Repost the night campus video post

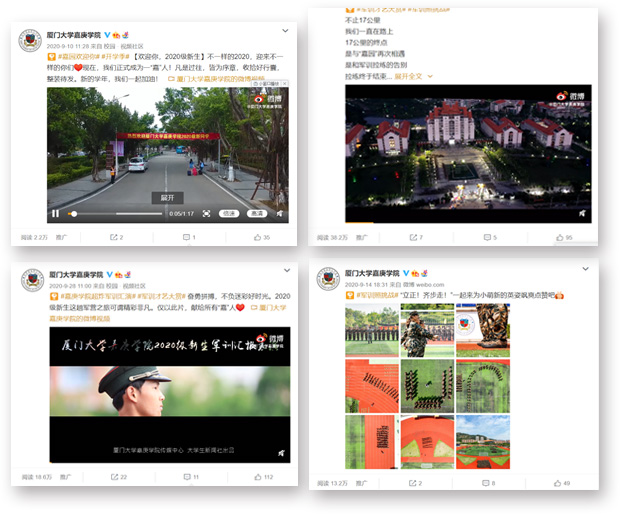tap(414, 237)
